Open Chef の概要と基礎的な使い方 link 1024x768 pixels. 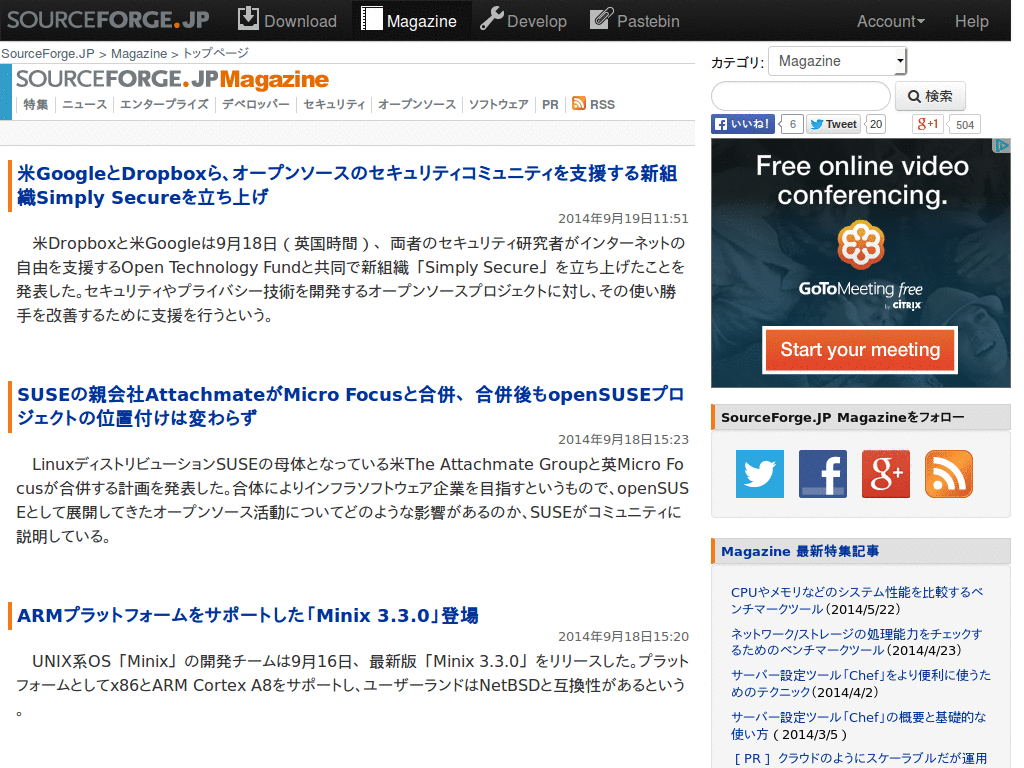pos(858,726)
